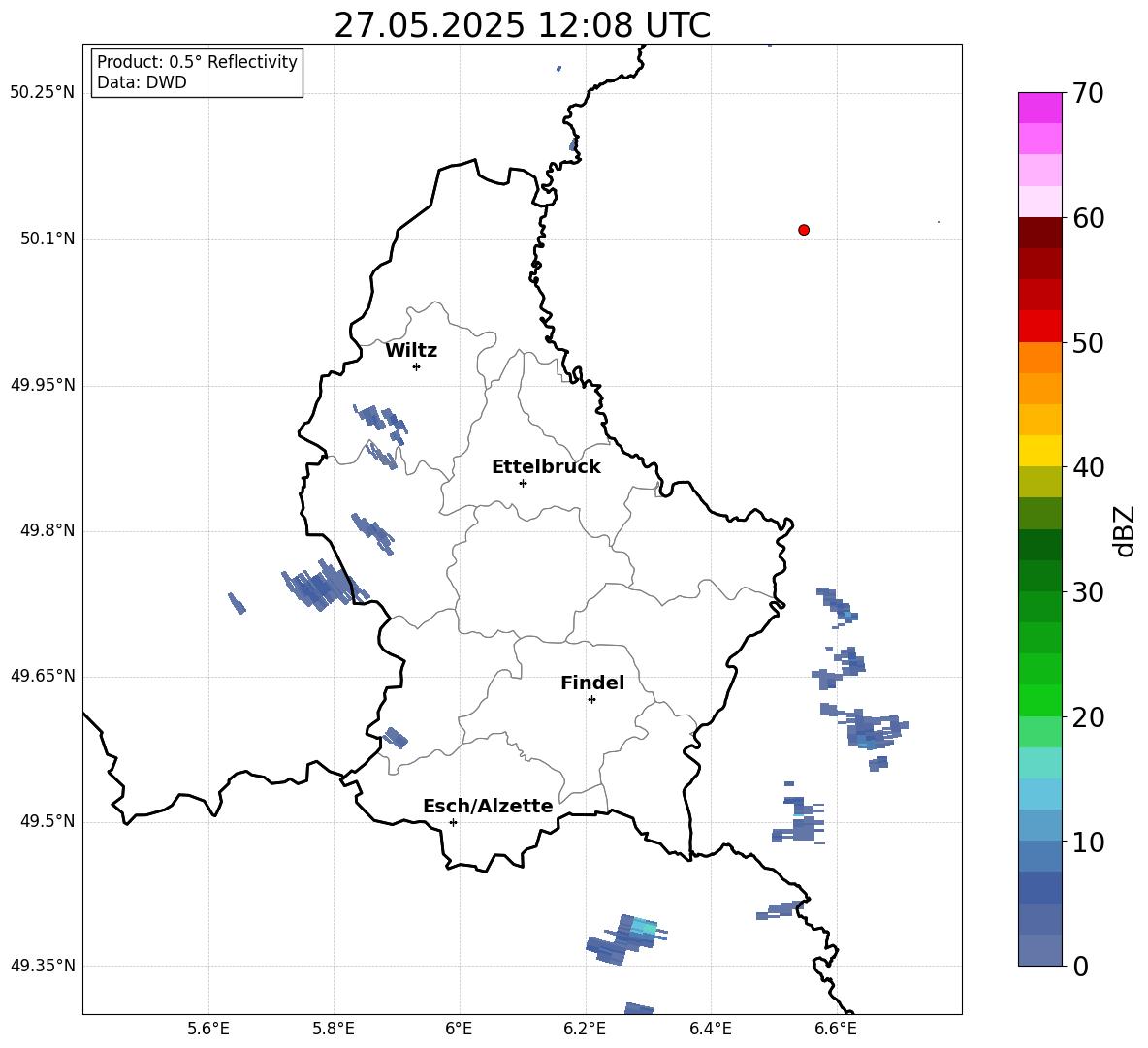Click the slate blue colorbar segment at 0

[x=1039, y=950]
